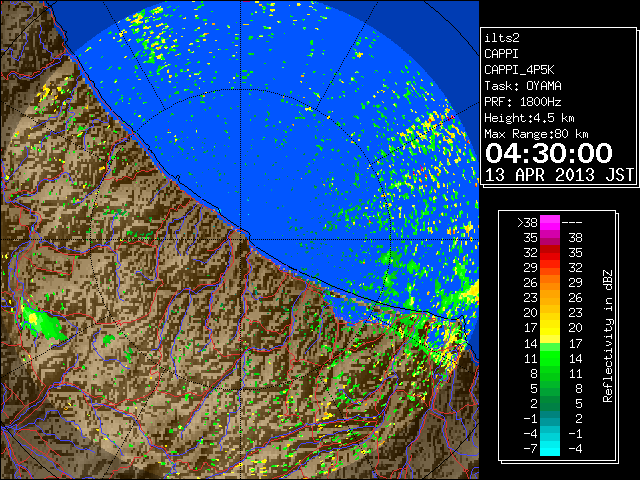Image resolution: width=640 pixels, height=480 pixels.
Task: Click the red 32-35 dBZ legend swatch
Action: pyautogui.click(x=550, y=252)
